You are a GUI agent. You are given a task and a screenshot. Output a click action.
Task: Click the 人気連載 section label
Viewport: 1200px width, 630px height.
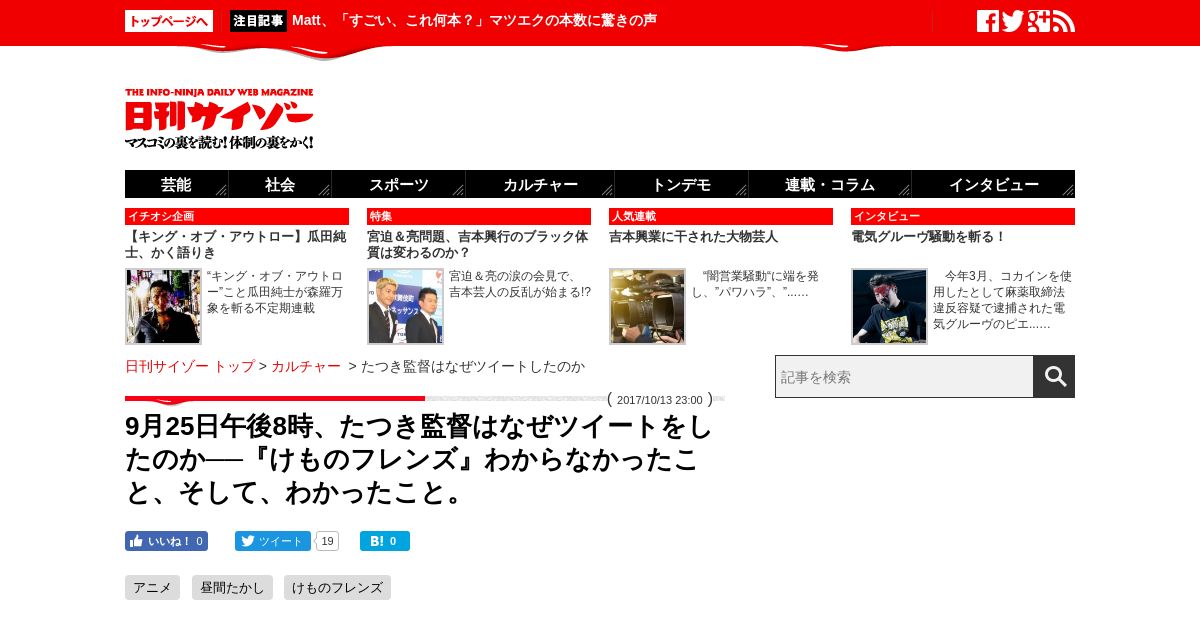point(721,216)
